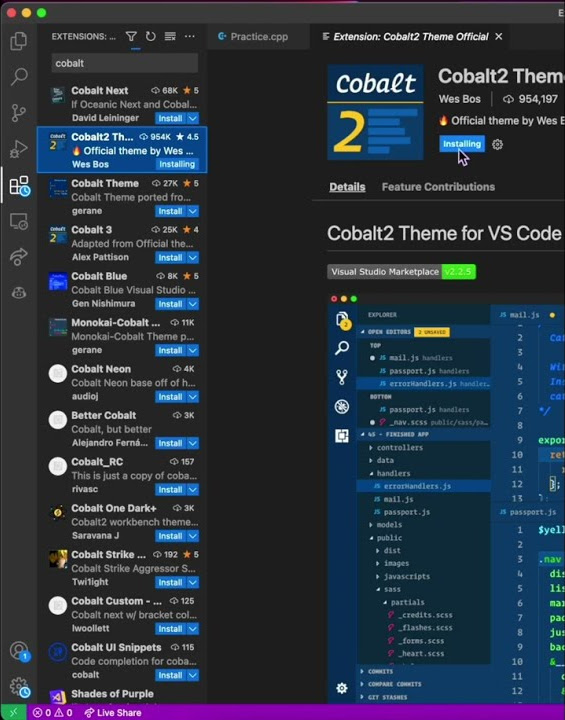
Task: Open the Feature Contributions tab
Action: coord(438,187)
